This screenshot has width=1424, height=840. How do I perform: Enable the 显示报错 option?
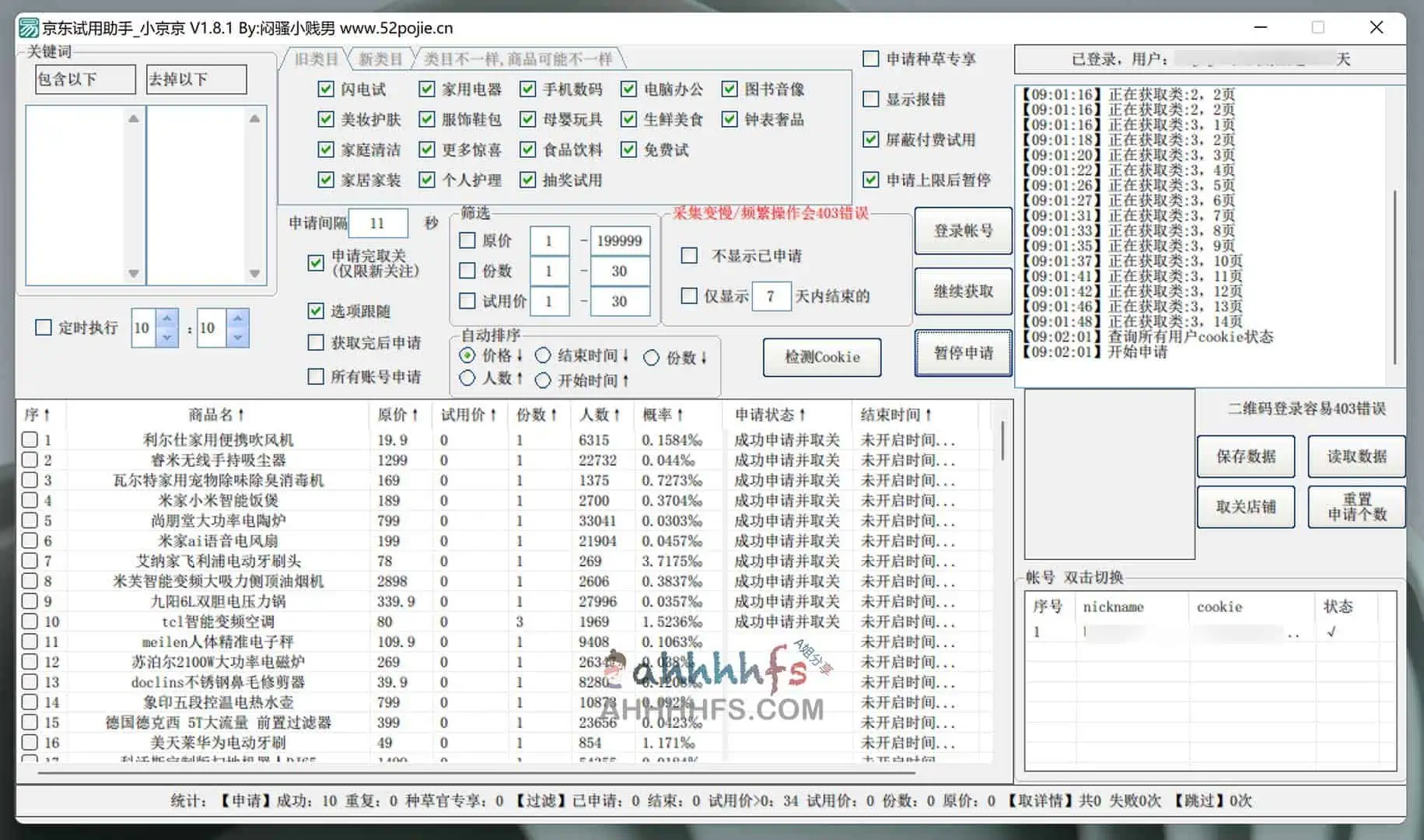pos(870,99)
